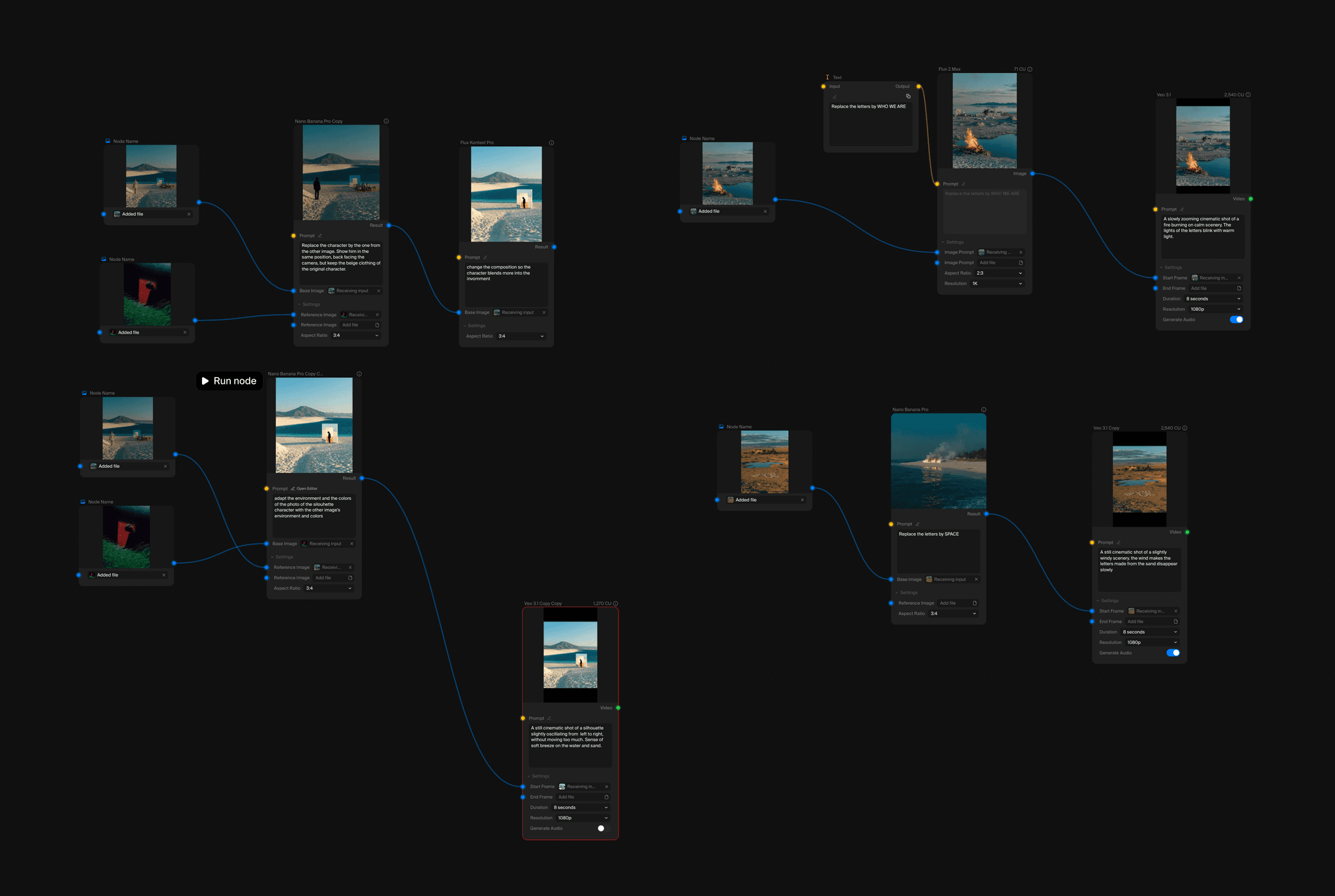Screen dimensions: 1335x896
Task: Click the pencil icon next to Prompt on Flux 2 Max
Action: click(x=963, y=184)
